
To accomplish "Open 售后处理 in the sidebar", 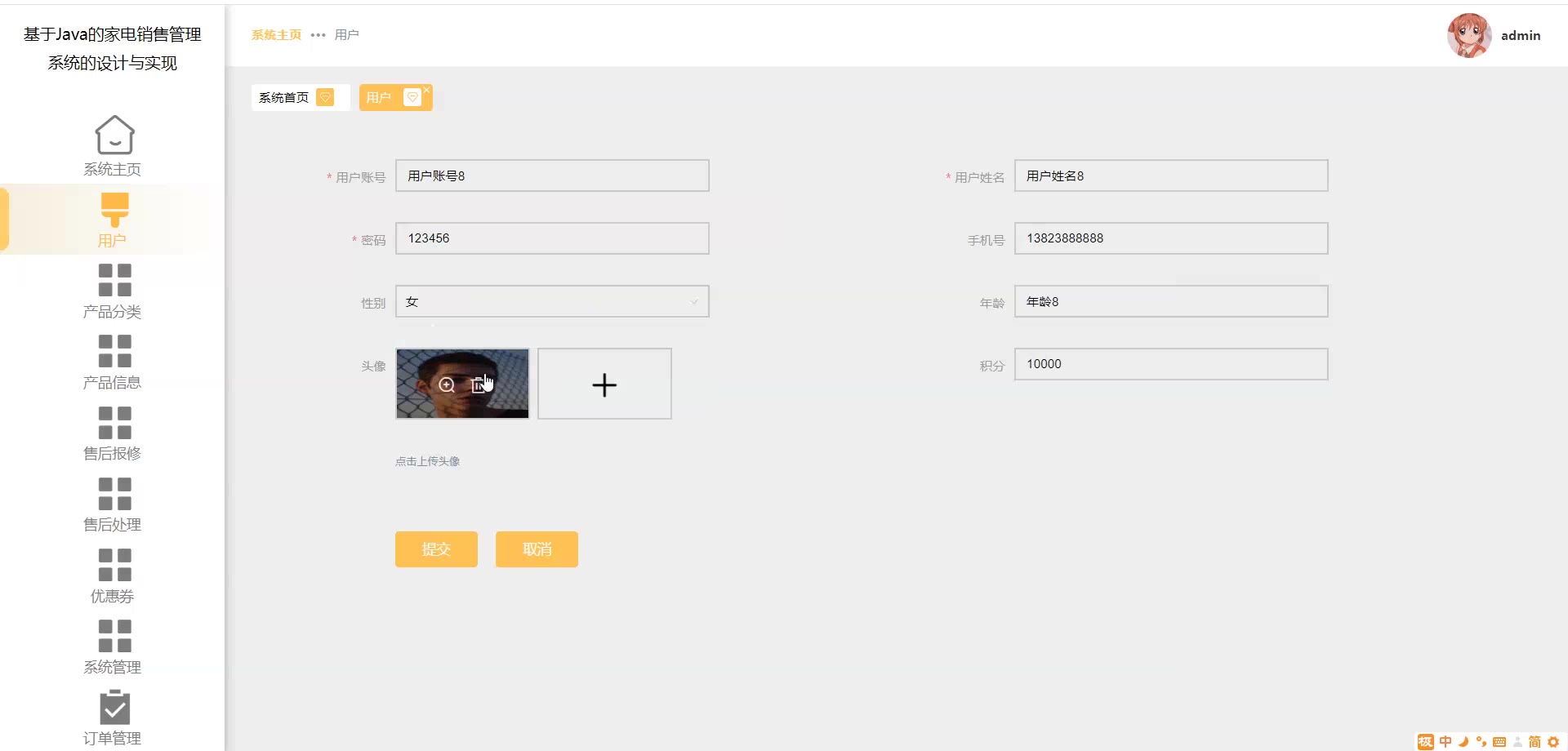I will [113, 504].
